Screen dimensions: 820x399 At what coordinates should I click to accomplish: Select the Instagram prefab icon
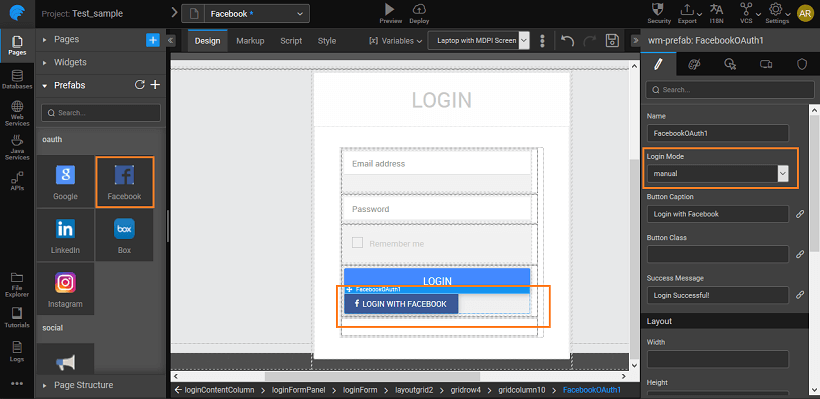[x=65, y=283]
